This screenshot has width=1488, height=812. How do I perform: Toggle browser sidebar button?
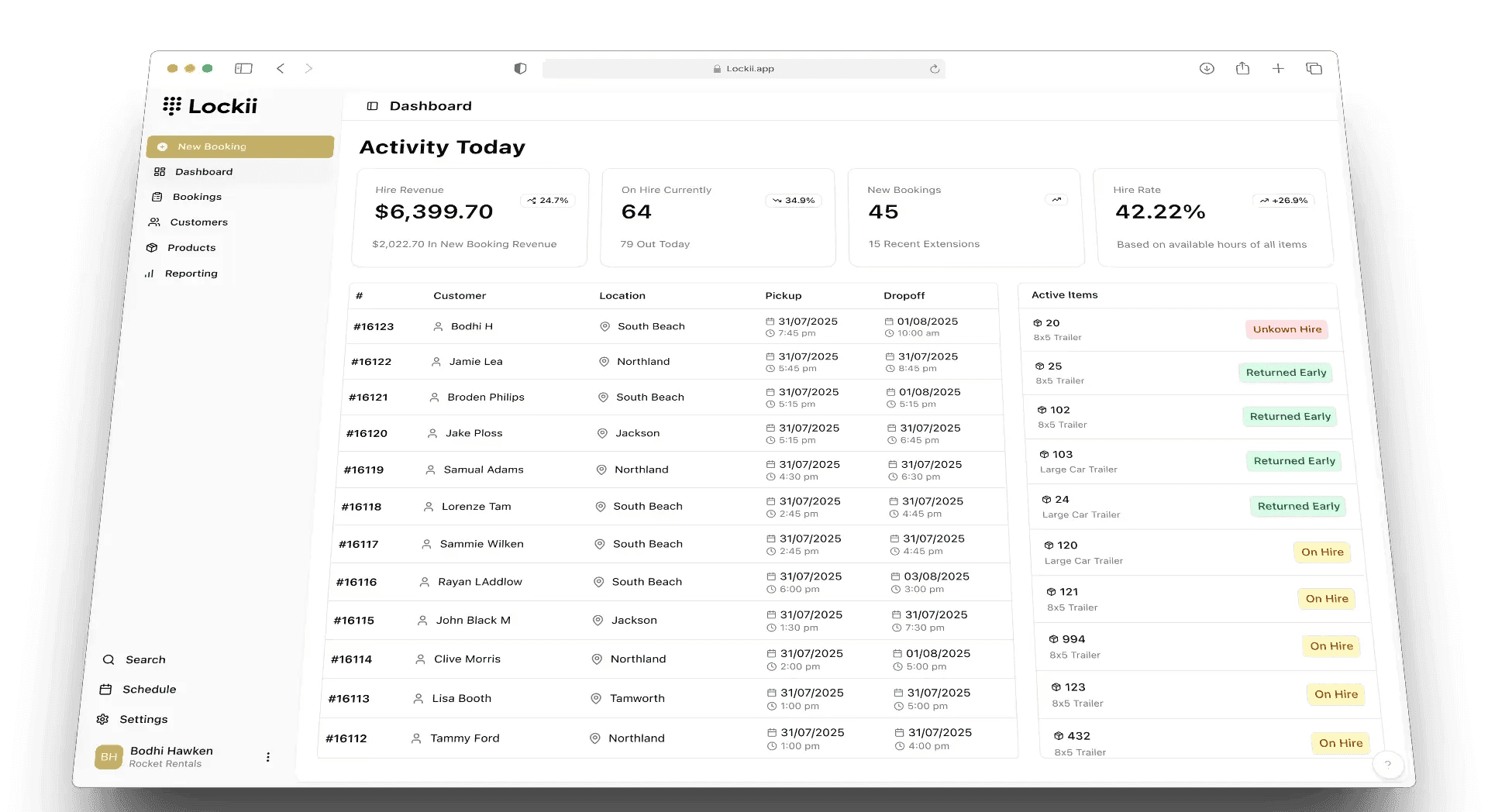pyautogui.click(x=243, y=68)
